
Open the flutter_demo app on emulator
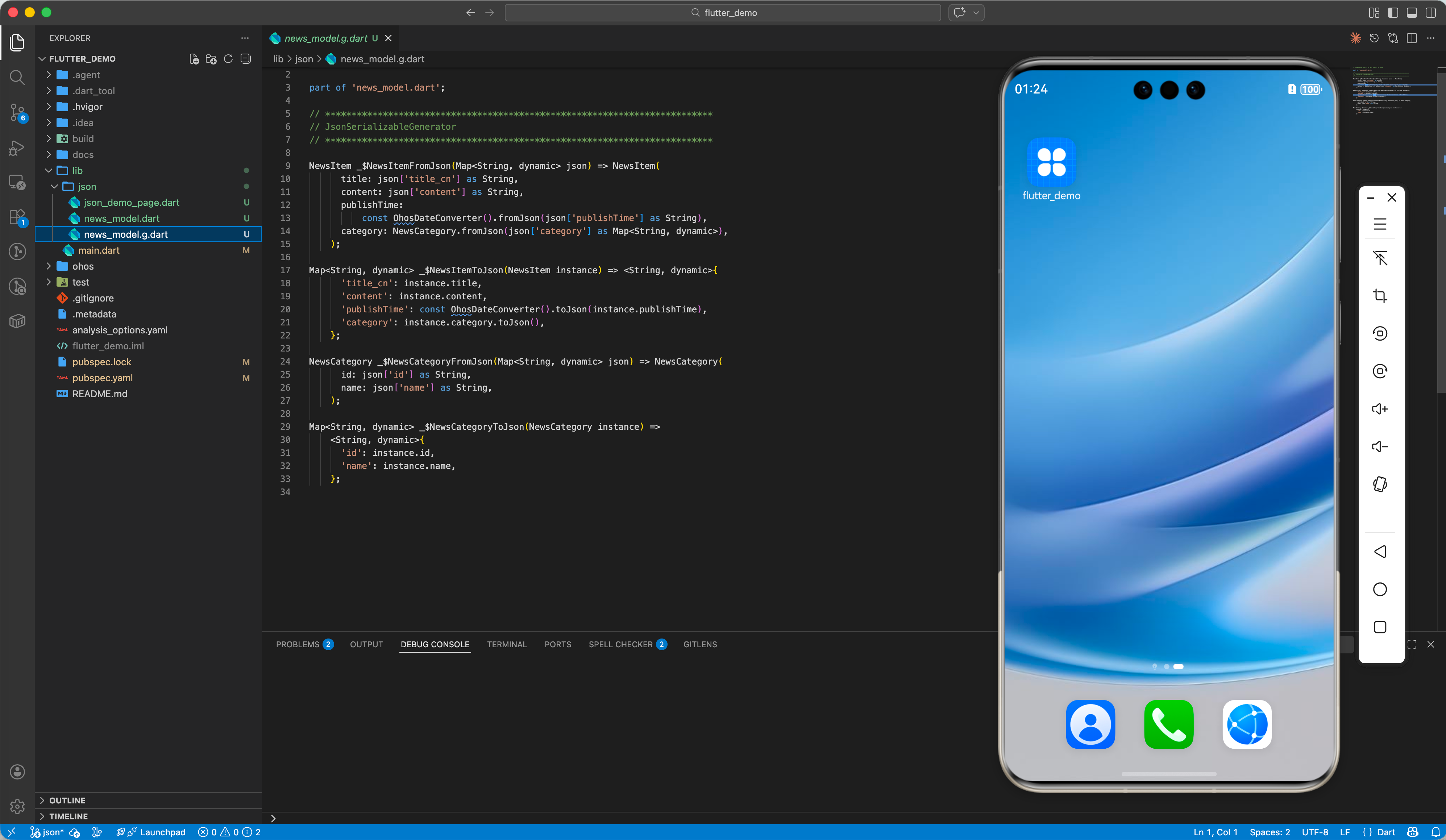pos(1051,162)
